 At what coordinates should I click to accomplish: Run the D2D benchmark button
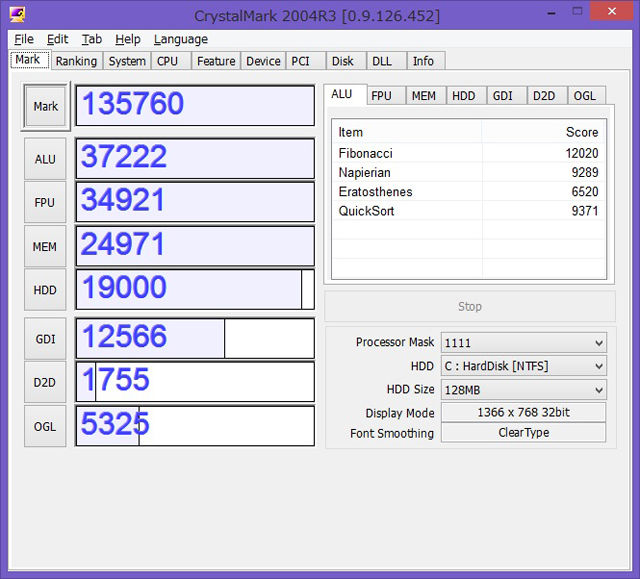[x=45, y=382]
